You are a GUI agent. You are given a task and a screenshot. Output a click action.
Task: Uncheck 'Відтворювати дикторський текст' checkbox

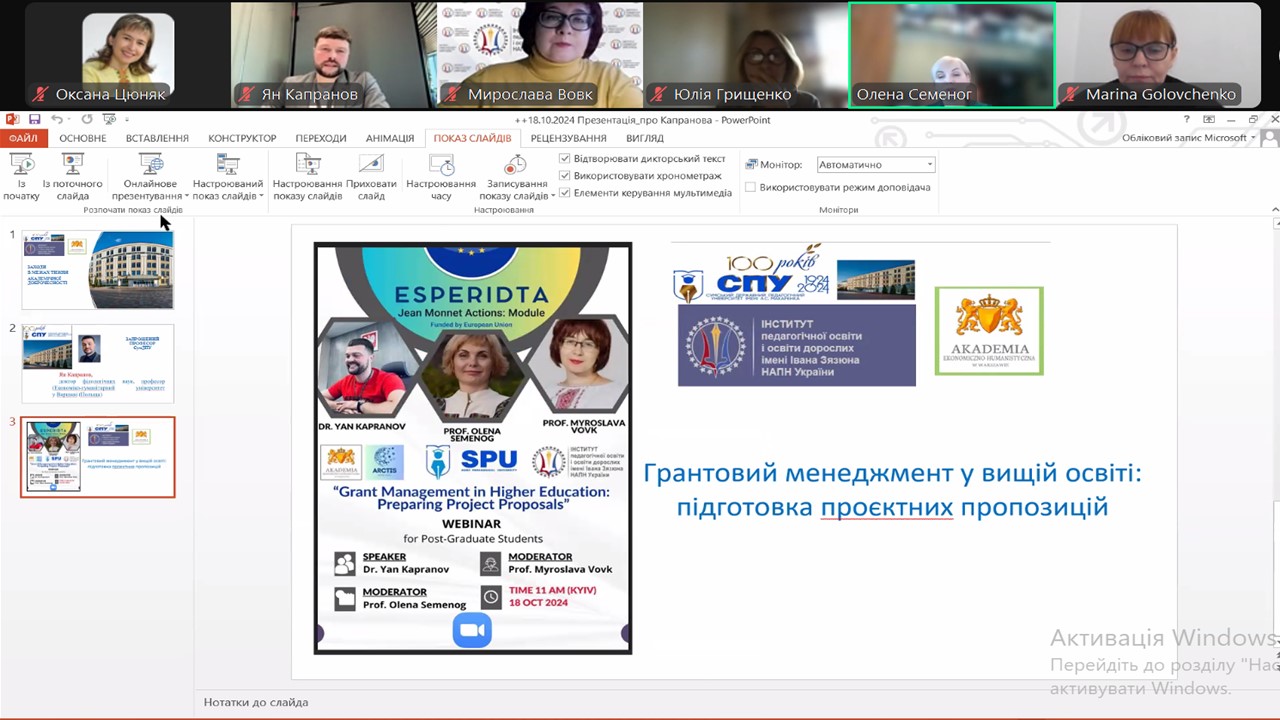pyautogui.click(x=565, y=159)
